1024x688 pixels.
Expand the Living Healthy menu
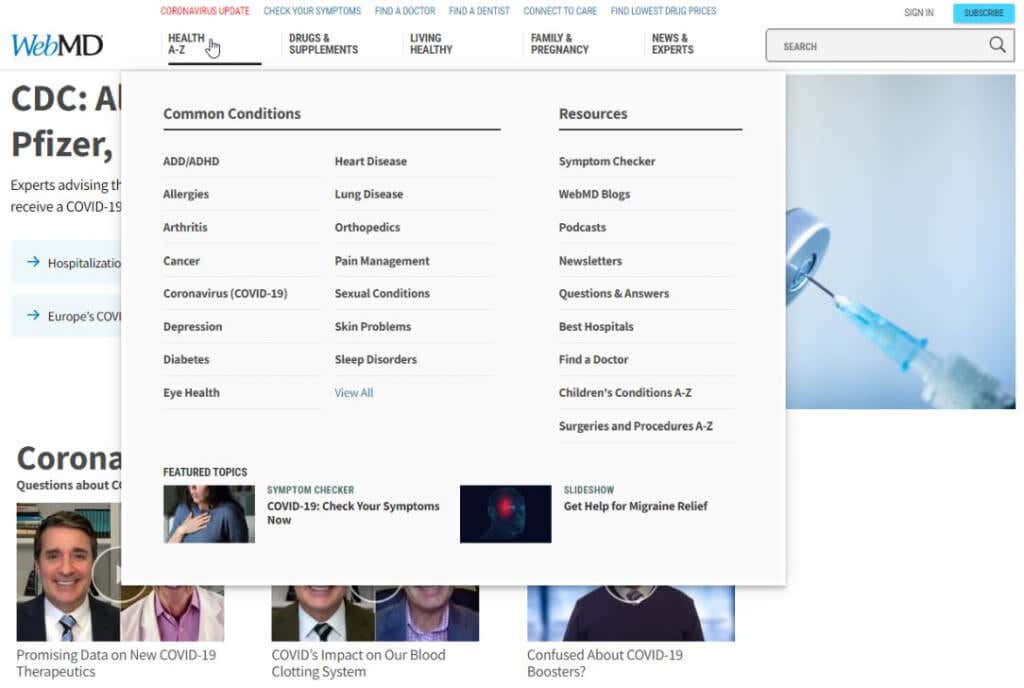click(431, 44)
